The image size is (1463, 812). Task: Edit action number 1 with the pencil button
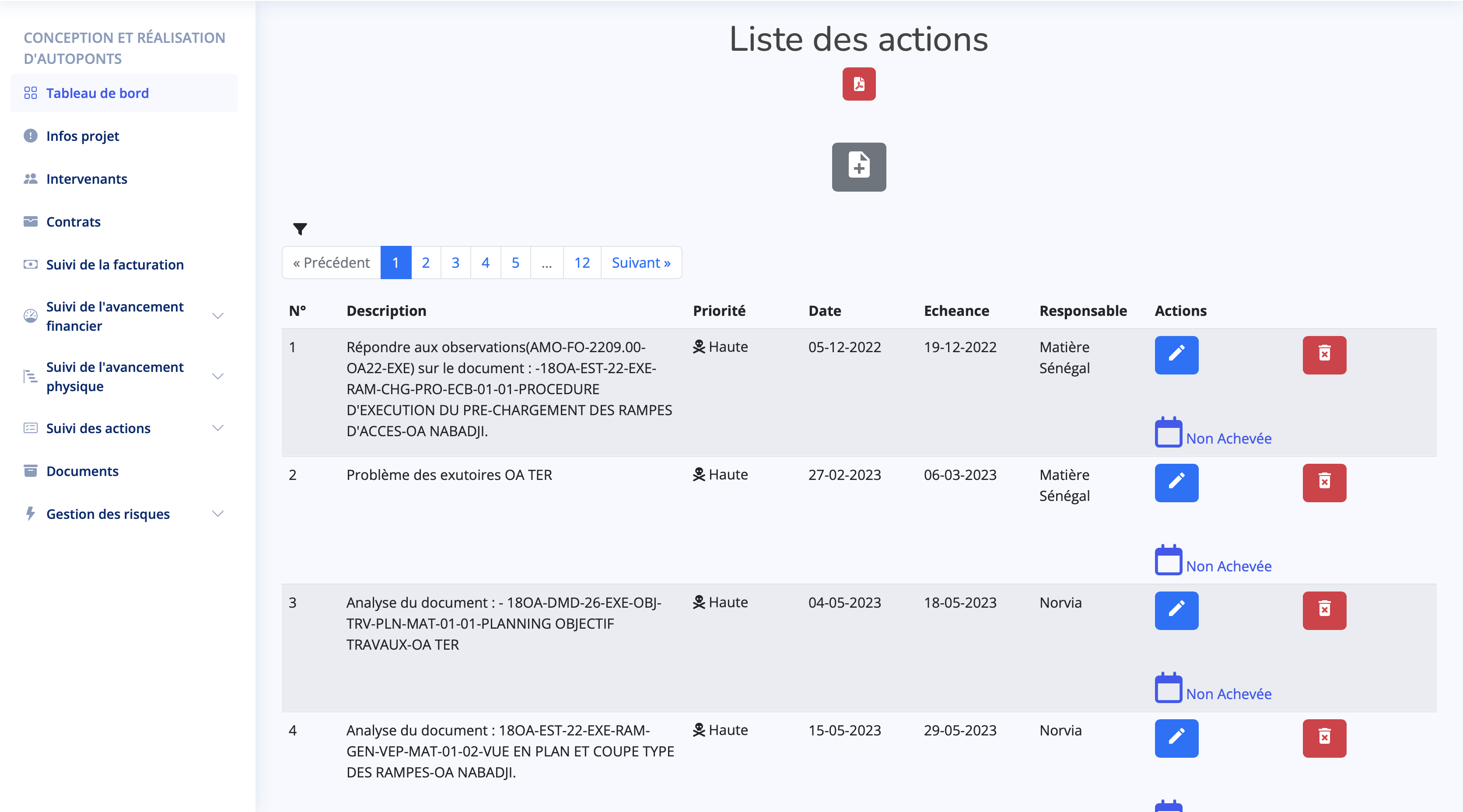[x=1176, y=355]
